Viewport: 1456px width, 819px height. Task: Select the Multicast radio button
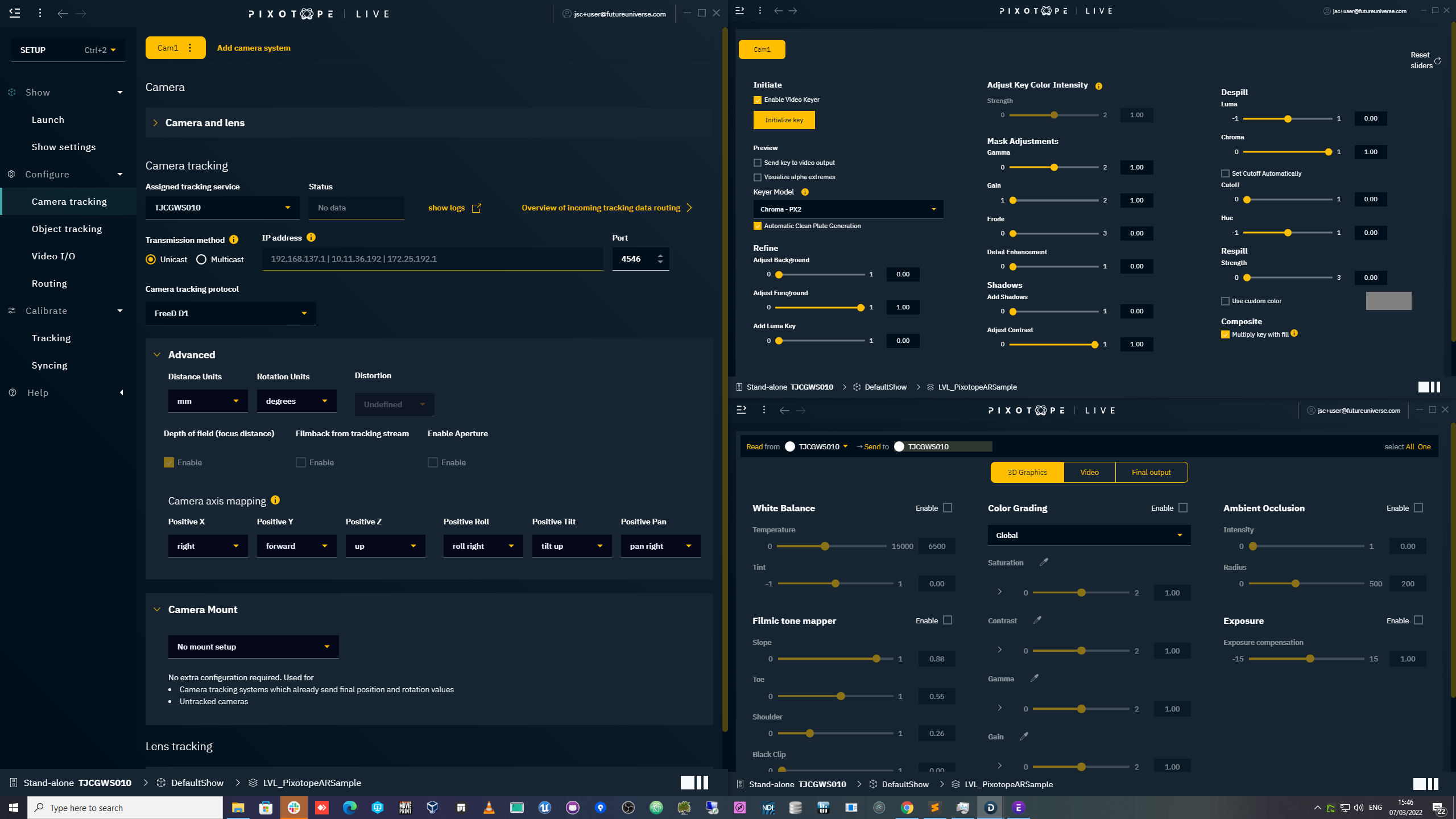(201, 259)
